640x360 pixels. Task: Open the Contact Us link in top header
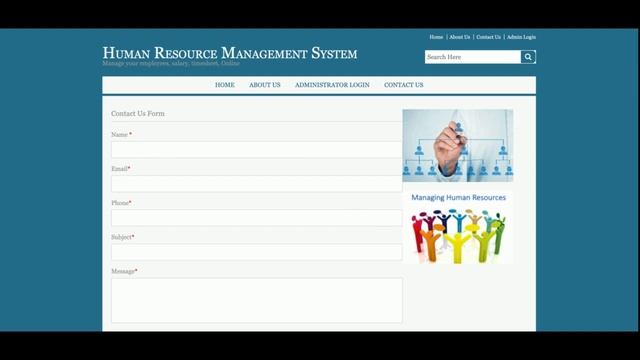click(x=488, y=37)
